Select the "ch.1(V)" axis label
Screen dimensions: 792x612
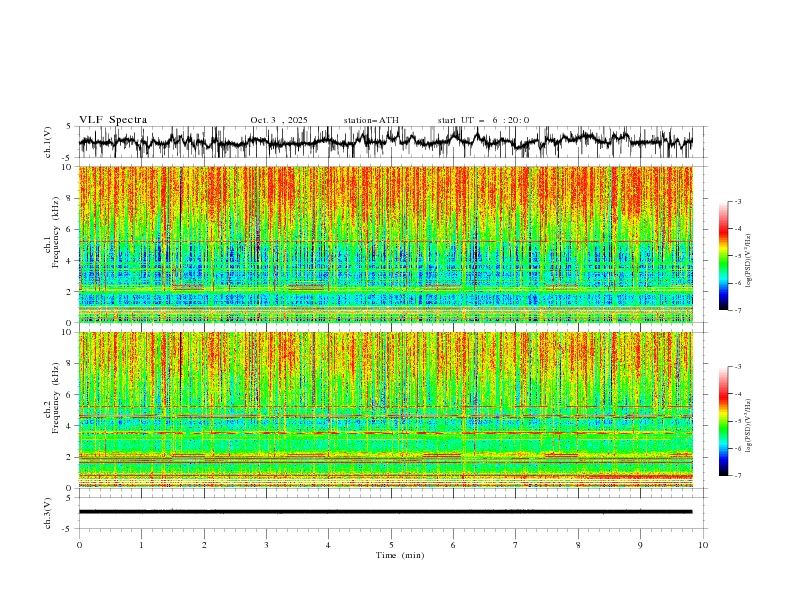(x=48, y=142)
